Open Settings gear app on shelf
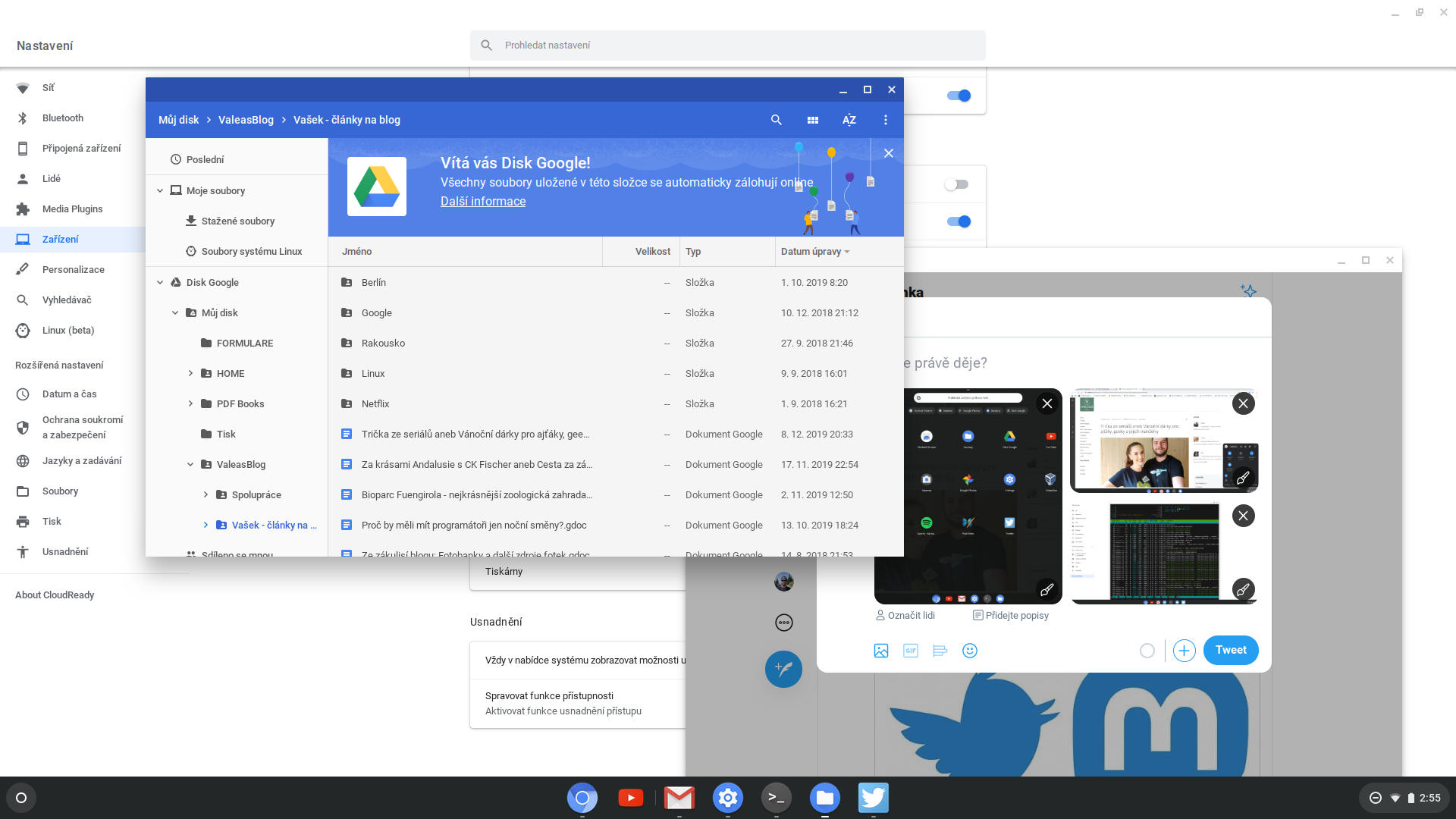Viewport: 1456px width, 819px height. (x=728, y=798)
